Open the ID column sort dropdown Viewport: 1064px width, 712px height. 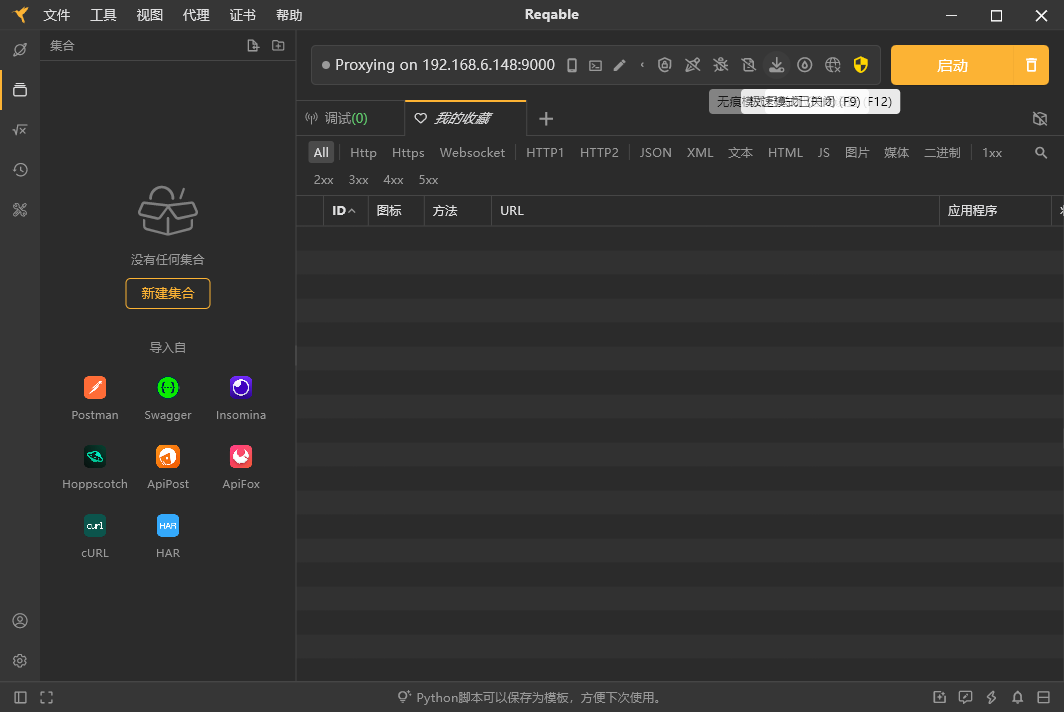tap(345, 210)
